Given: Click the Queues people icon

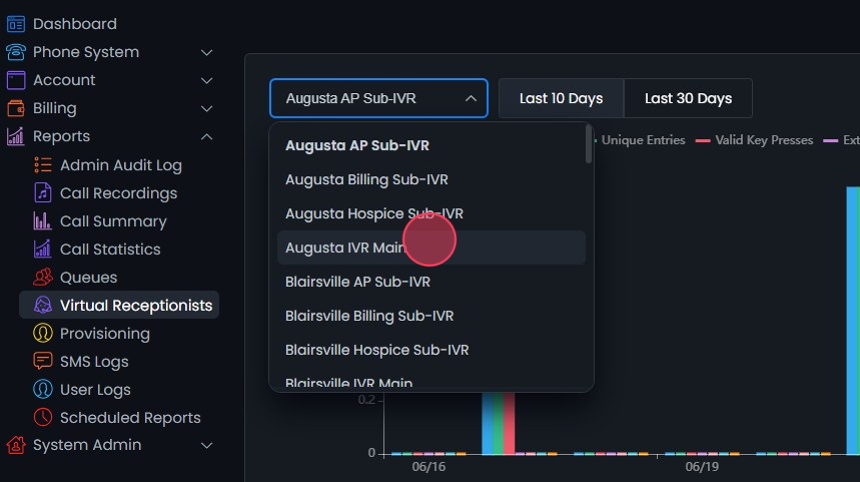Looking at the screenshot, I should tap(43, 277).
